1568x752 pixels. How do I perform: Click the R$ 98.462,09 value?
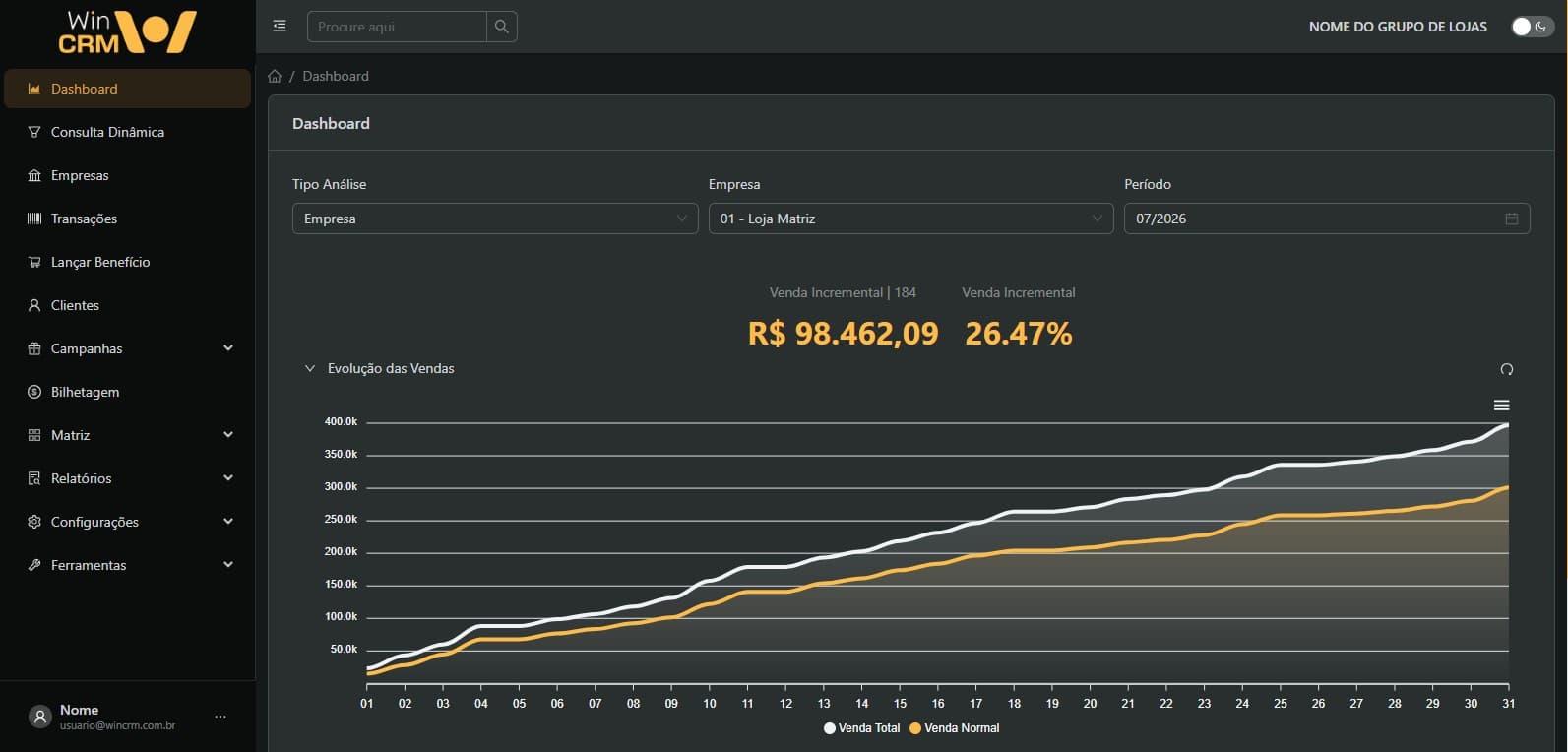(844, 334)
